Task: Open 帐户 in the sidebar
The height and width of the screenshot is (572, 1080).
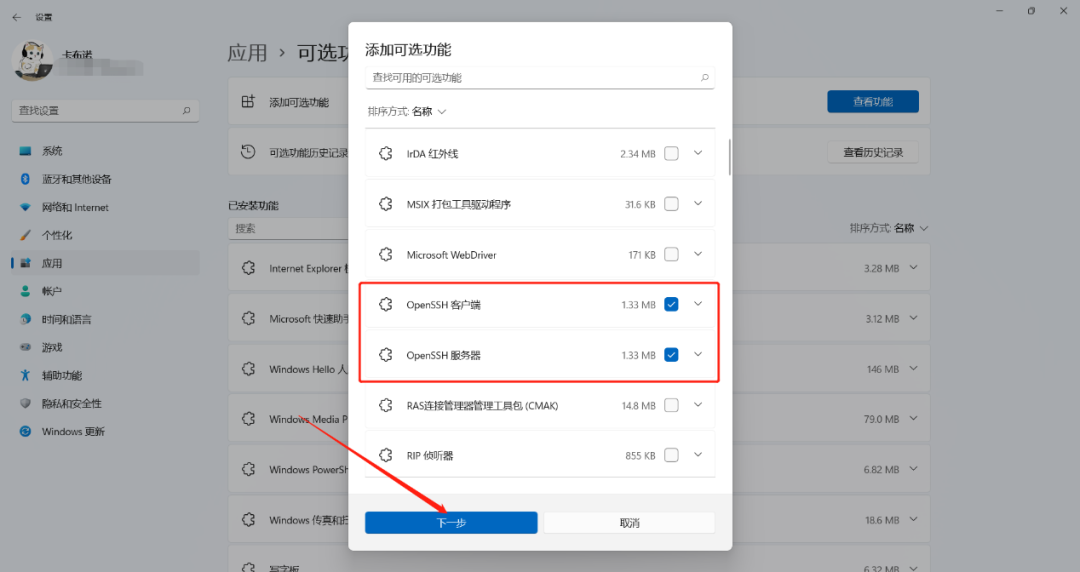Action: (105, 292)
